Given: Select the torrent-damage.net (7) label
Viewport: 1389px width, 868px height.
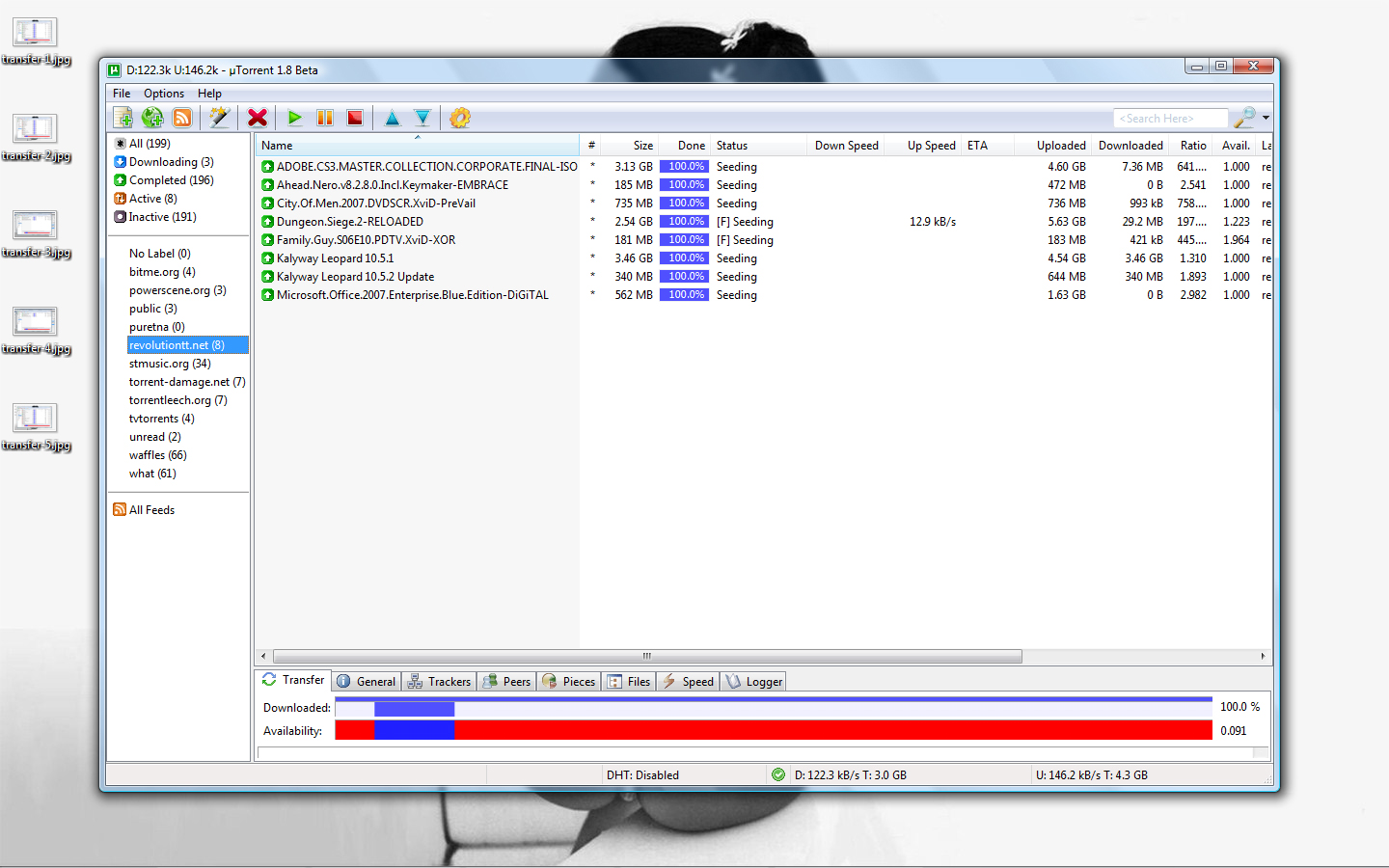Looking at the screenshot, I should click(x=187, y=382).
